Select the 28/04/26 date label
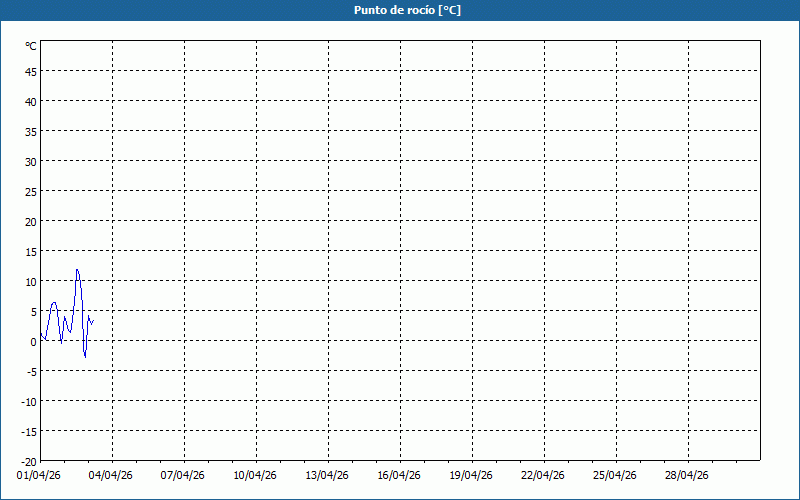 tap(688, 476)
